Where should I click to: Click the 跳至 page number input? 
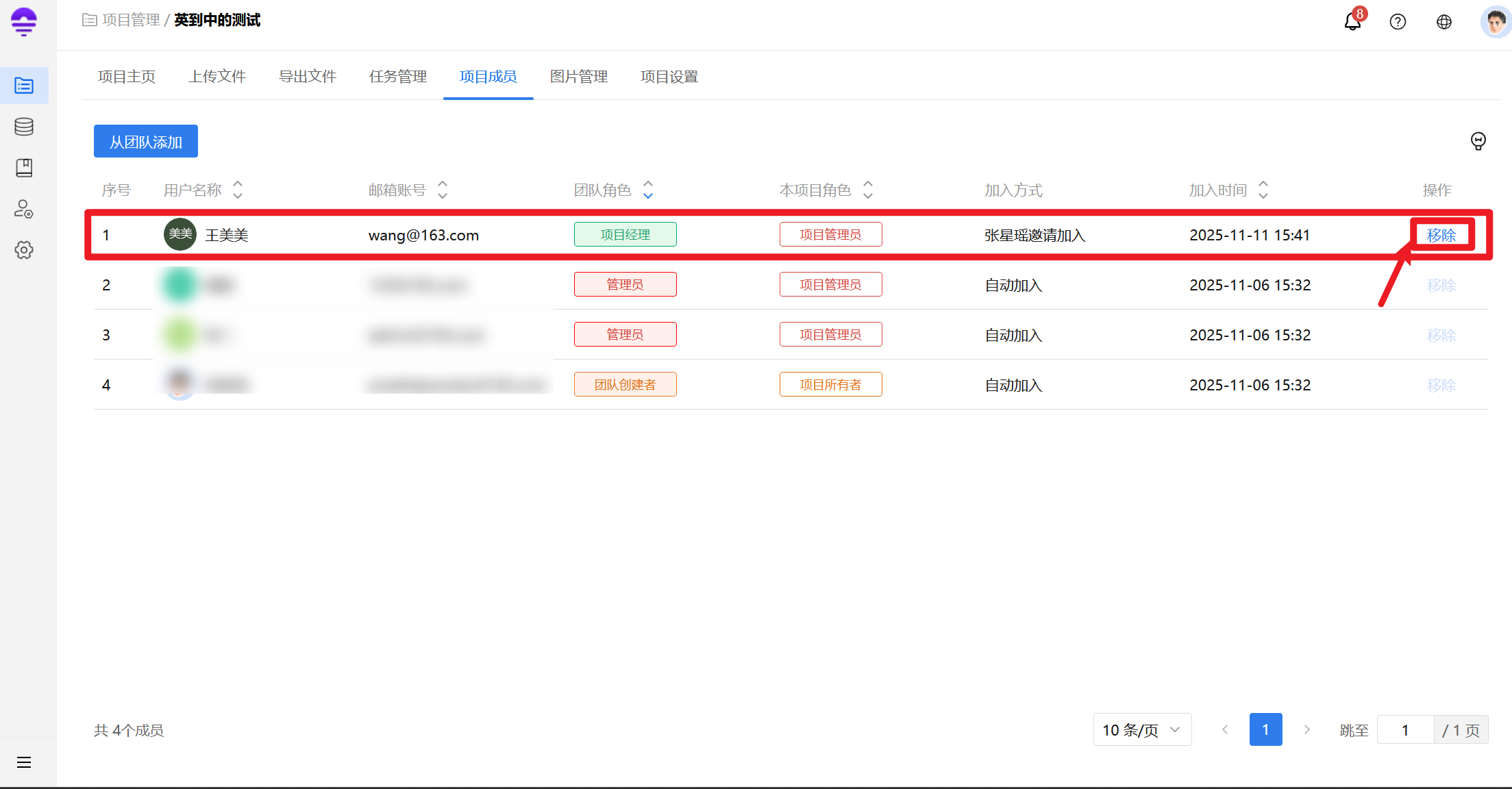pyautogui.click(x=1405, y=730)
